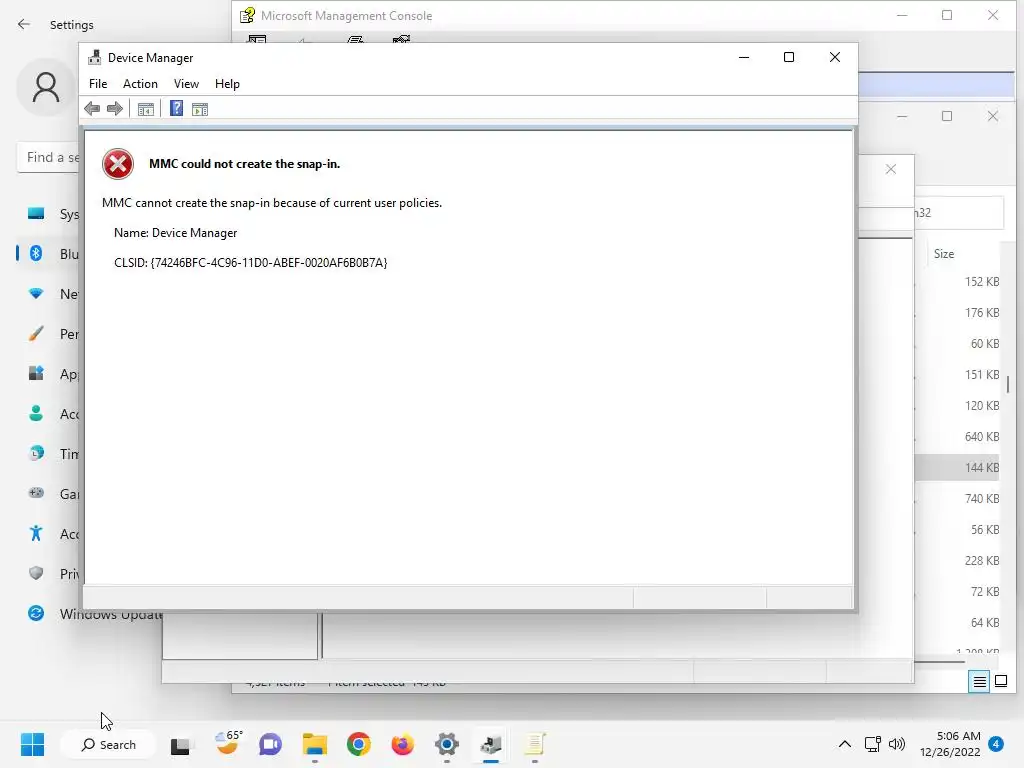Image resolution: width=1024 pixels, height=768 pixels.
Task: Toggle Show/Hide Console Tree toolbar icon
Action: (x=146, y=109)
